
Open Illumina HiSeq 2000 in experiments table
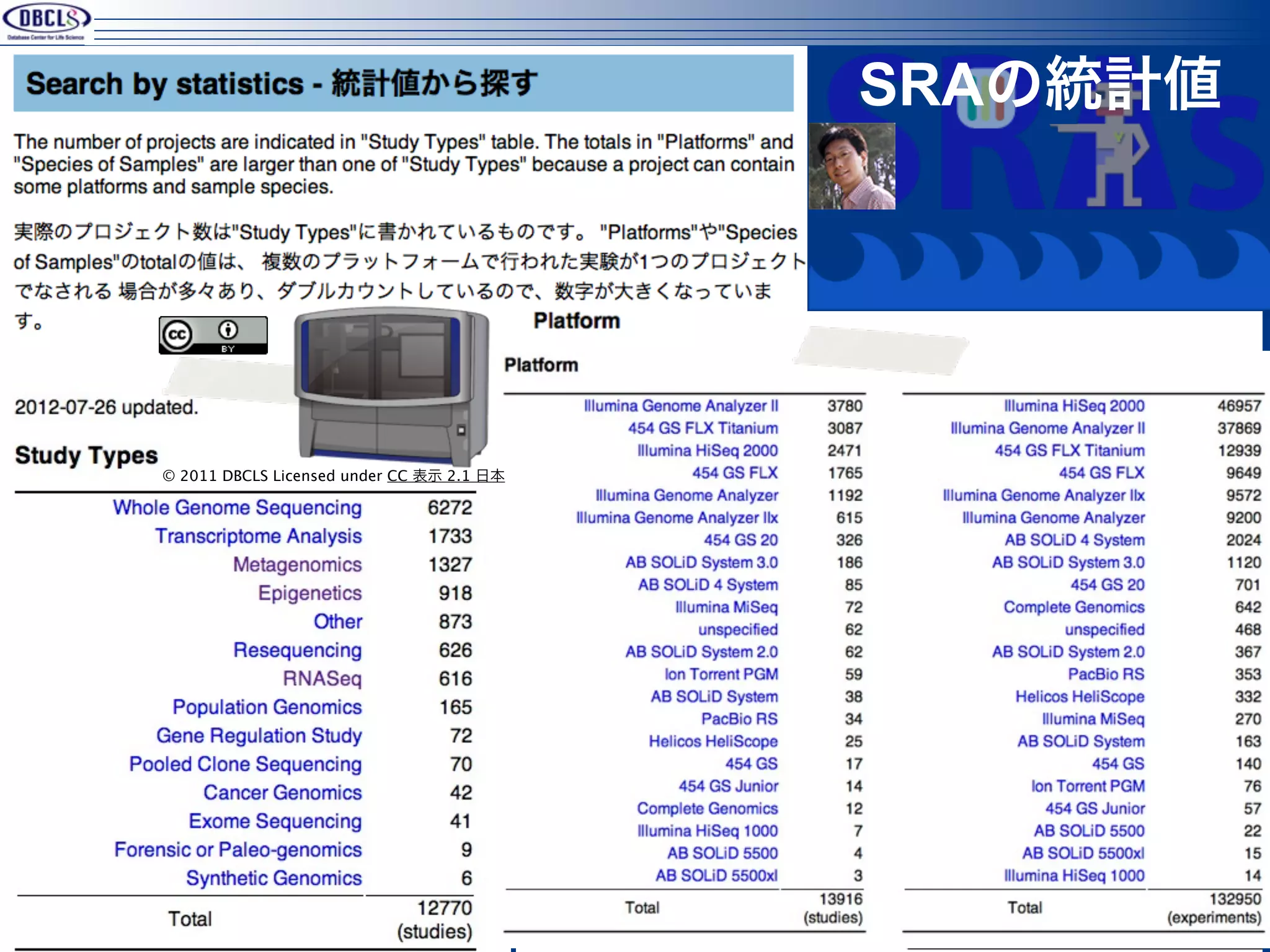[x=1074, y=406]
